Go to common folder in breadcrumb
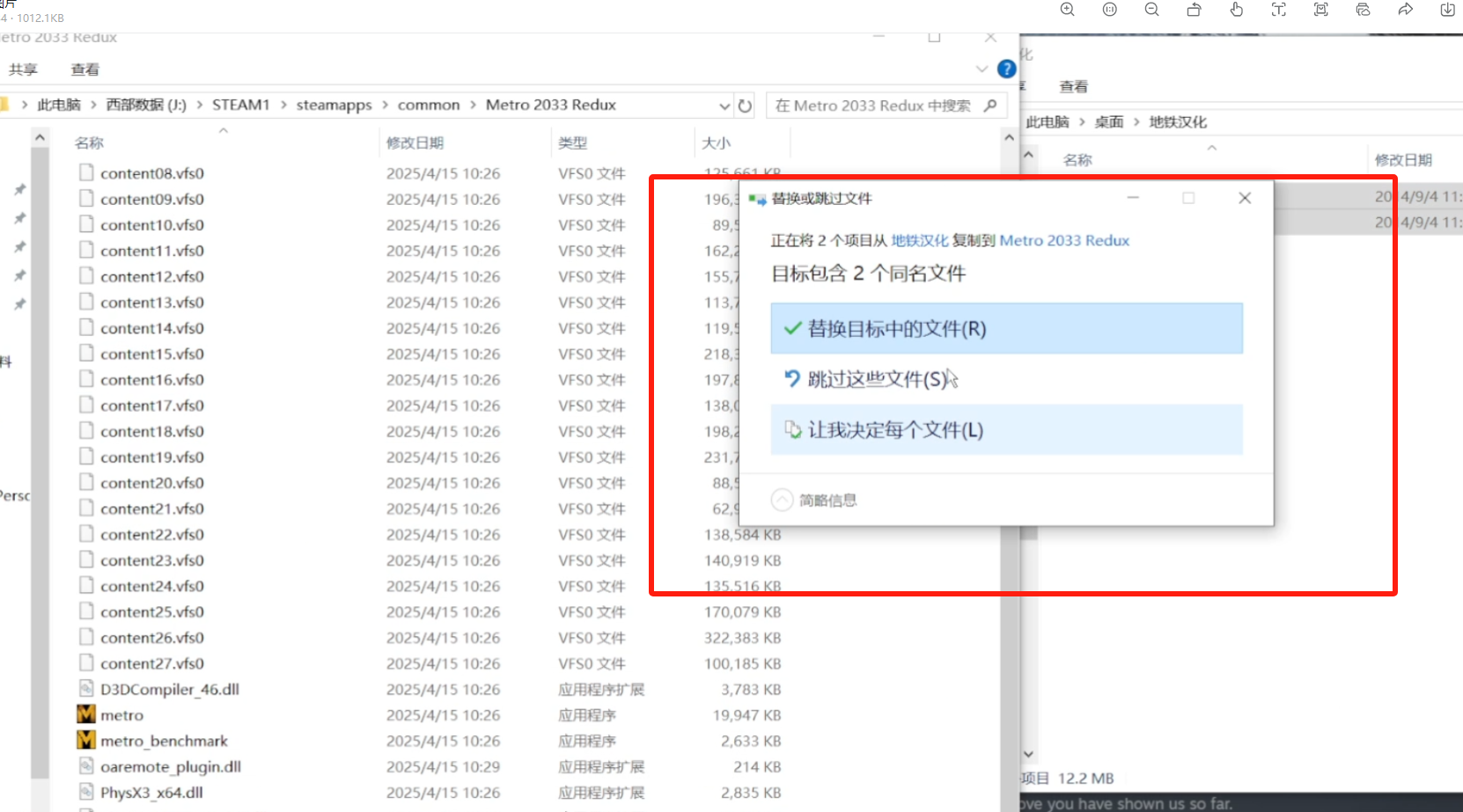Screen dimensions: 1463x812 (x=429, y=105)
